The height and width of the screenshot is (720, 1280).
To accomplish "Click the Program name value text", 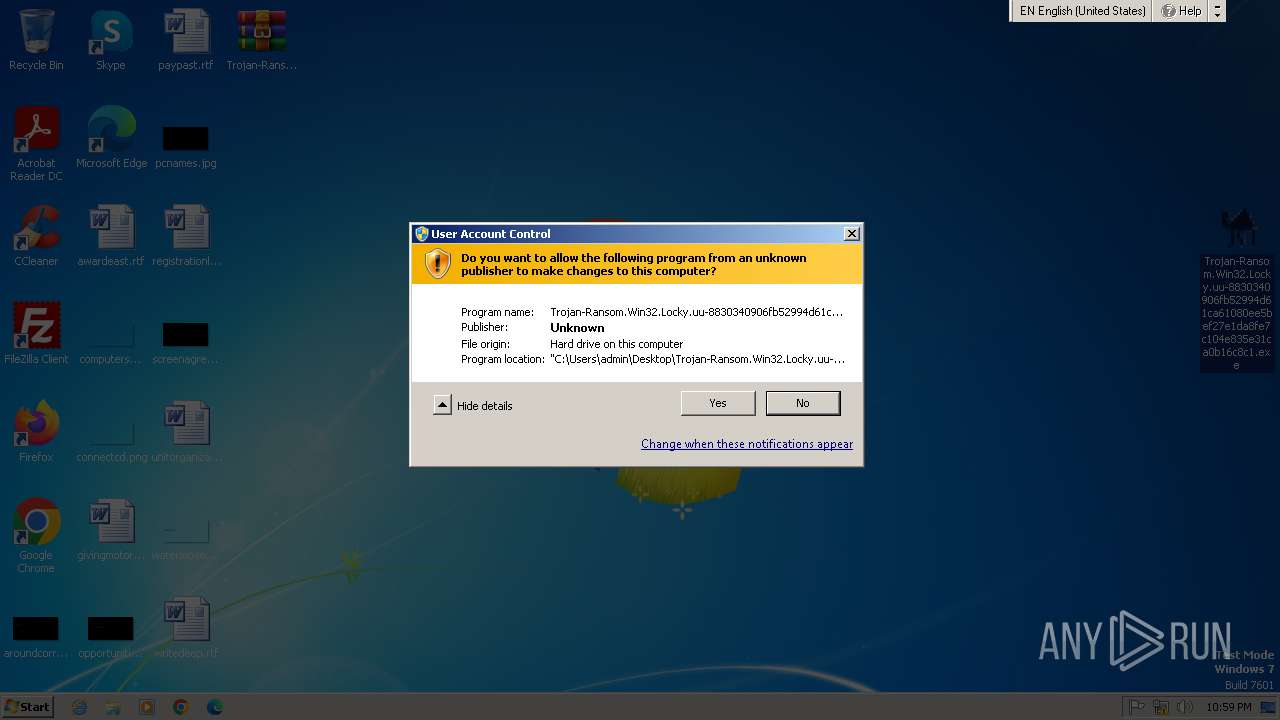I will tap(696, 312).
